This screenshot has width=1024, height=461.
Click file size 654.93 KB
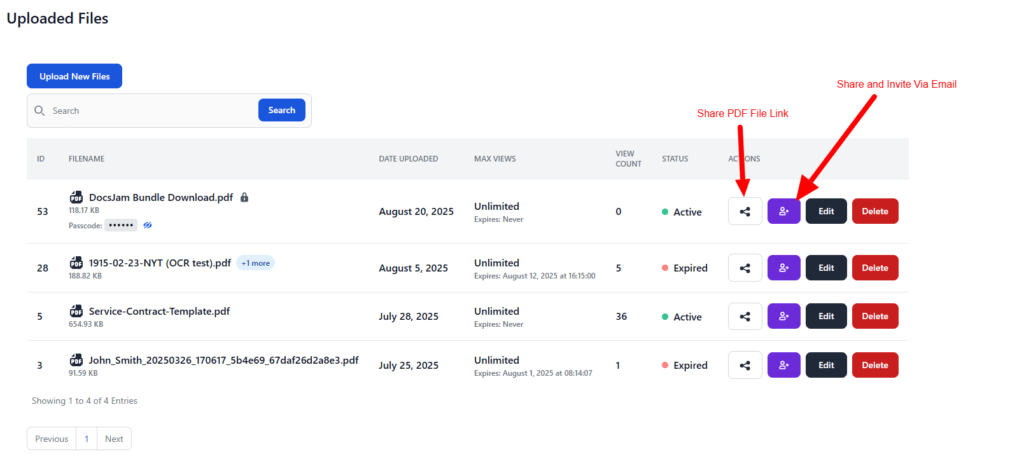(x=86, y=324)
